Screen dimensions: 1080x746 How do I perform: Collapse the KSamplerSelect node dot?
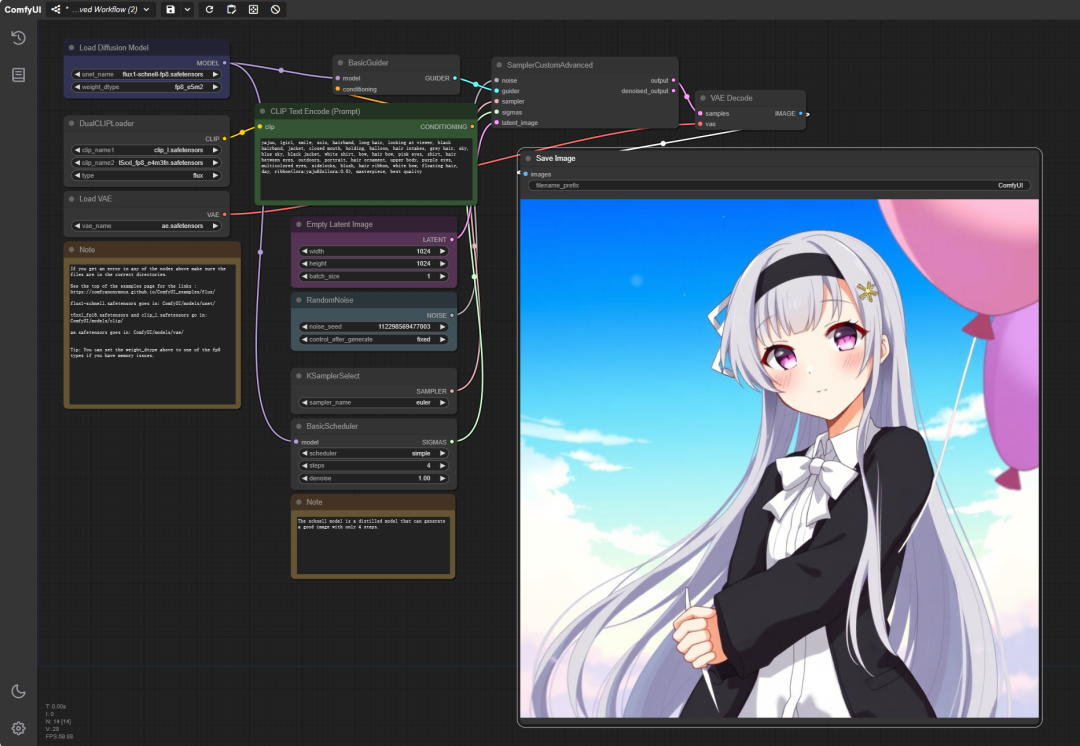[299, 375]
